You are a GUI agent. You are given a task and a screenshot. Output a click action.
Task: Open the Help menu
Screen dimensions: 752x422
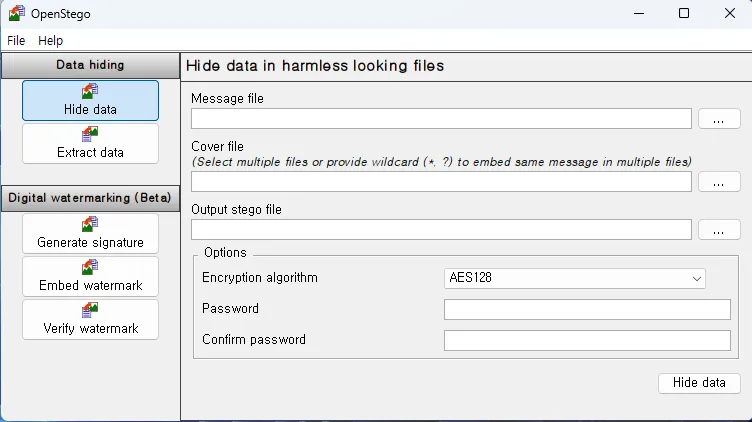pyautogui.click(x=50, y=41)
